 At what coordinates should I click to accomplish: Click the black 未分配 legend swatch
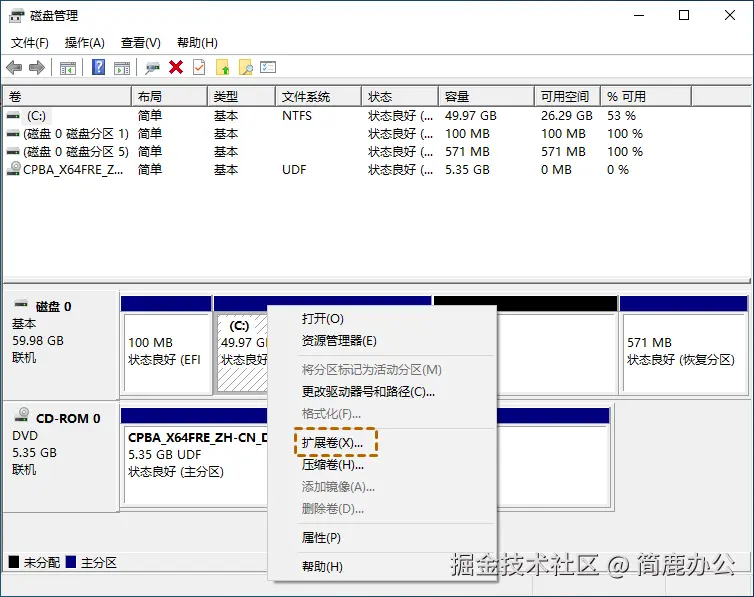tap(14, 562)
